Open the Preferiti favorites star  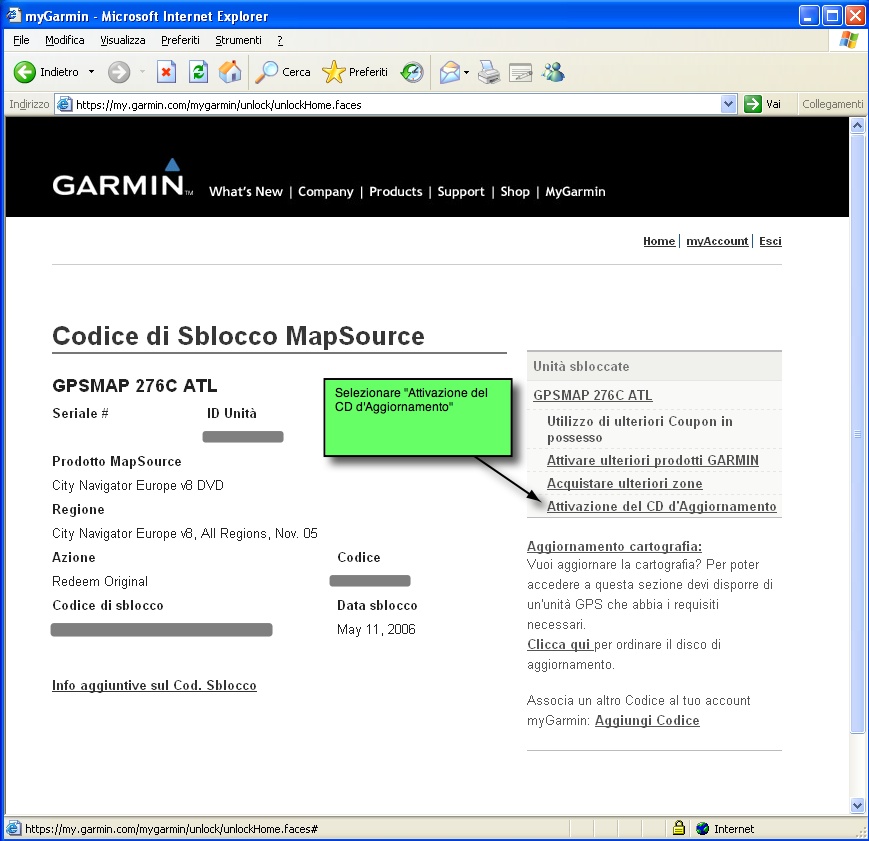click(355, 72)
